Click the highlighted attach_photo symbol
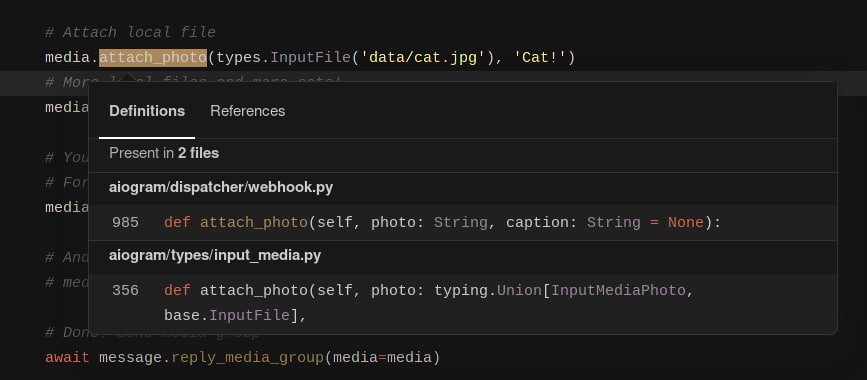 (153, 58)
